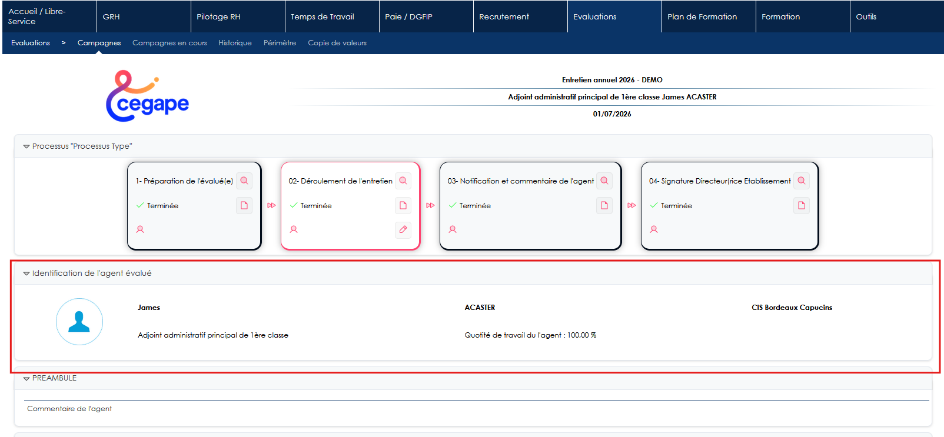Open document icon on Préparation de l'évalué(e) card
The width and height of the screenshot is (944, 437).
click(244, 205)
